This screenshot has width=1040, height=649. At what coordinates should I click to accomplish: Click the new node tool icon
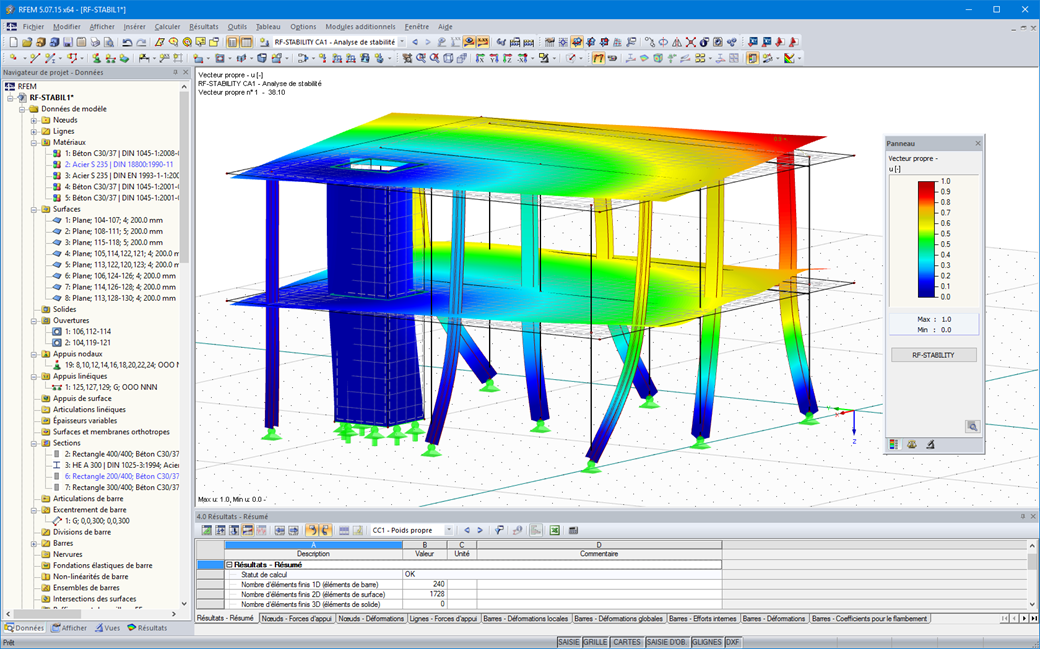(13, 58)
